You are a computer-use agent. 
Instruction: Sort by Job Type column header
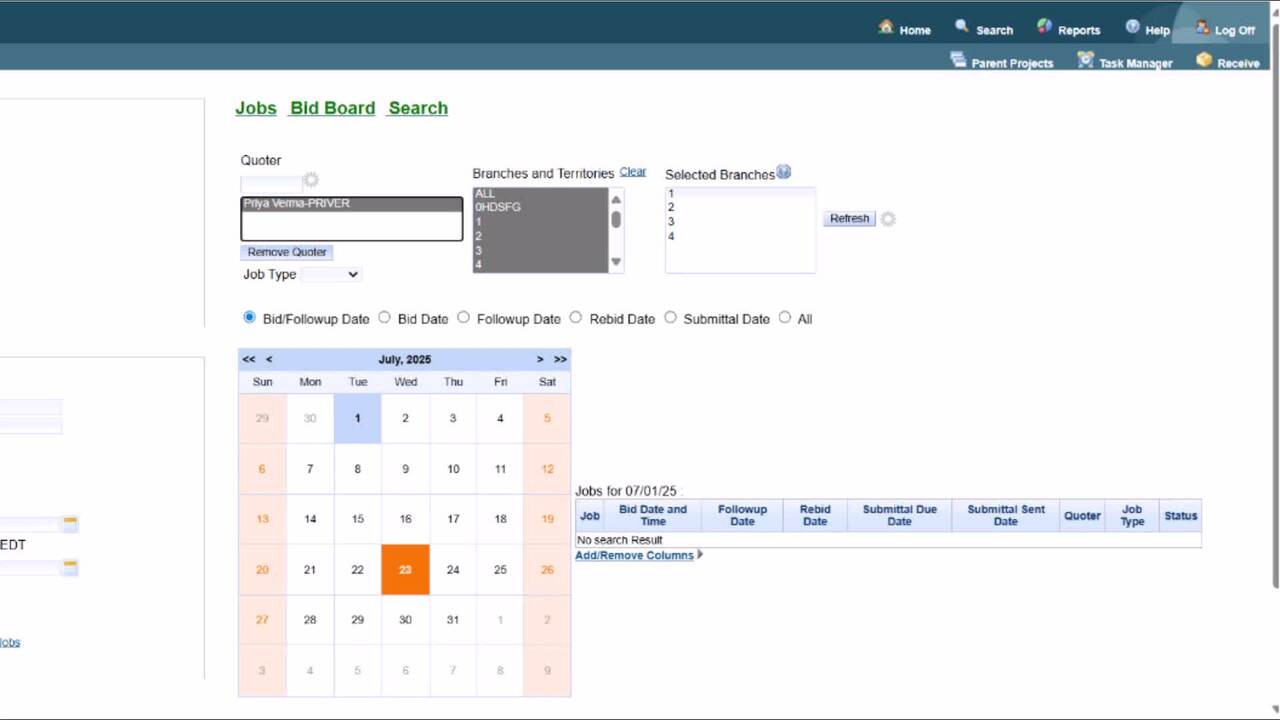coord(1132,516)
